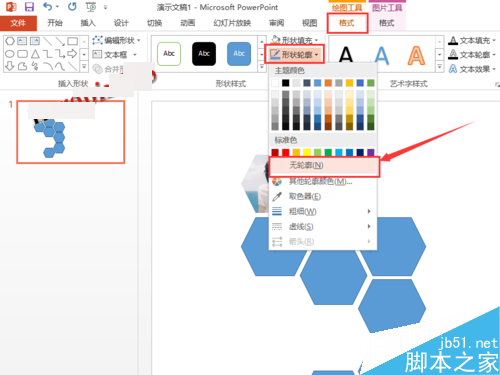Expand the 编辑形状 dropdown

(139, 41)
